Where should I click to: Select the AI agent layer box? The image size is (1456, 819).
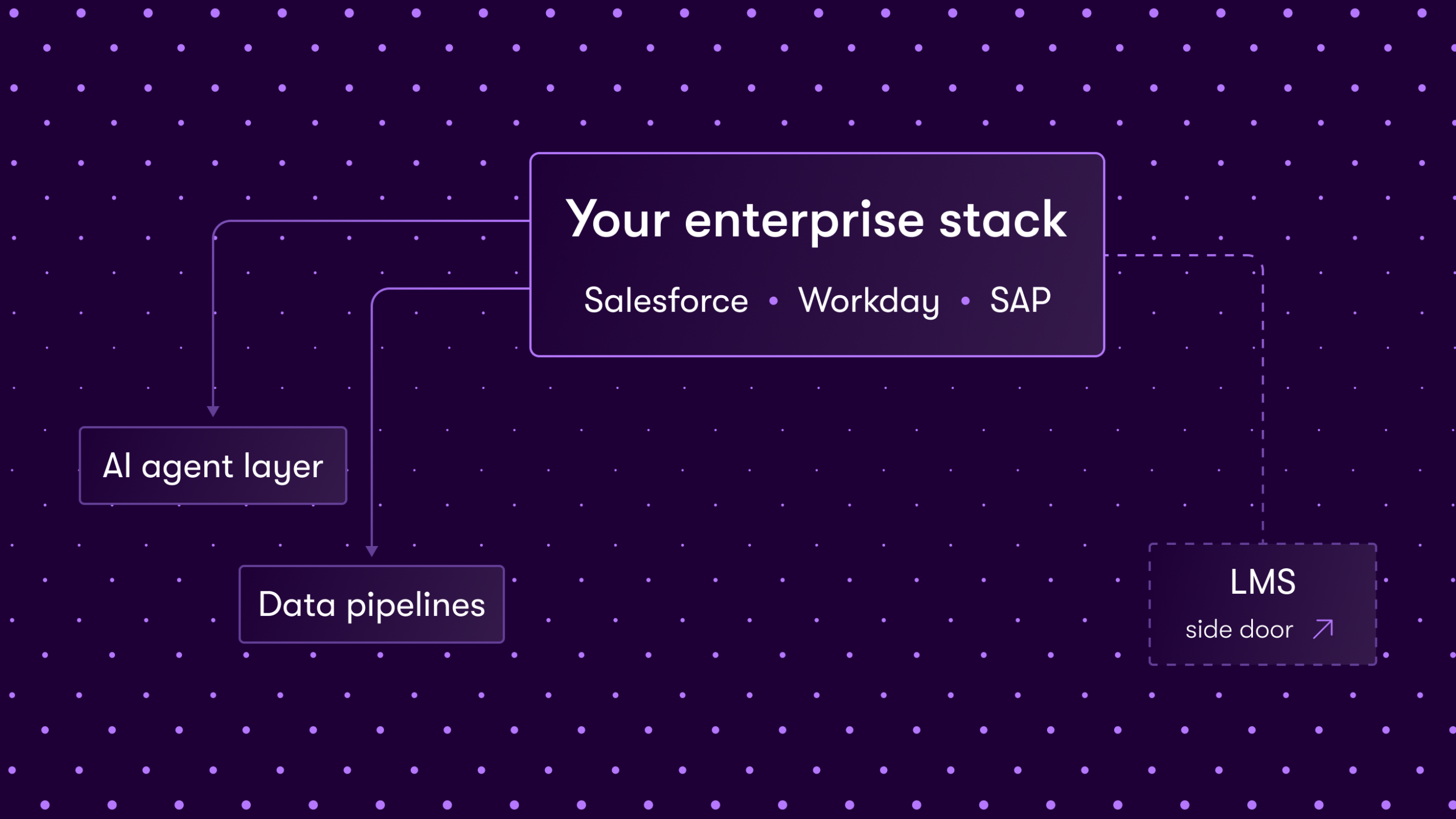pyautogui.click(x=213, y=465)
